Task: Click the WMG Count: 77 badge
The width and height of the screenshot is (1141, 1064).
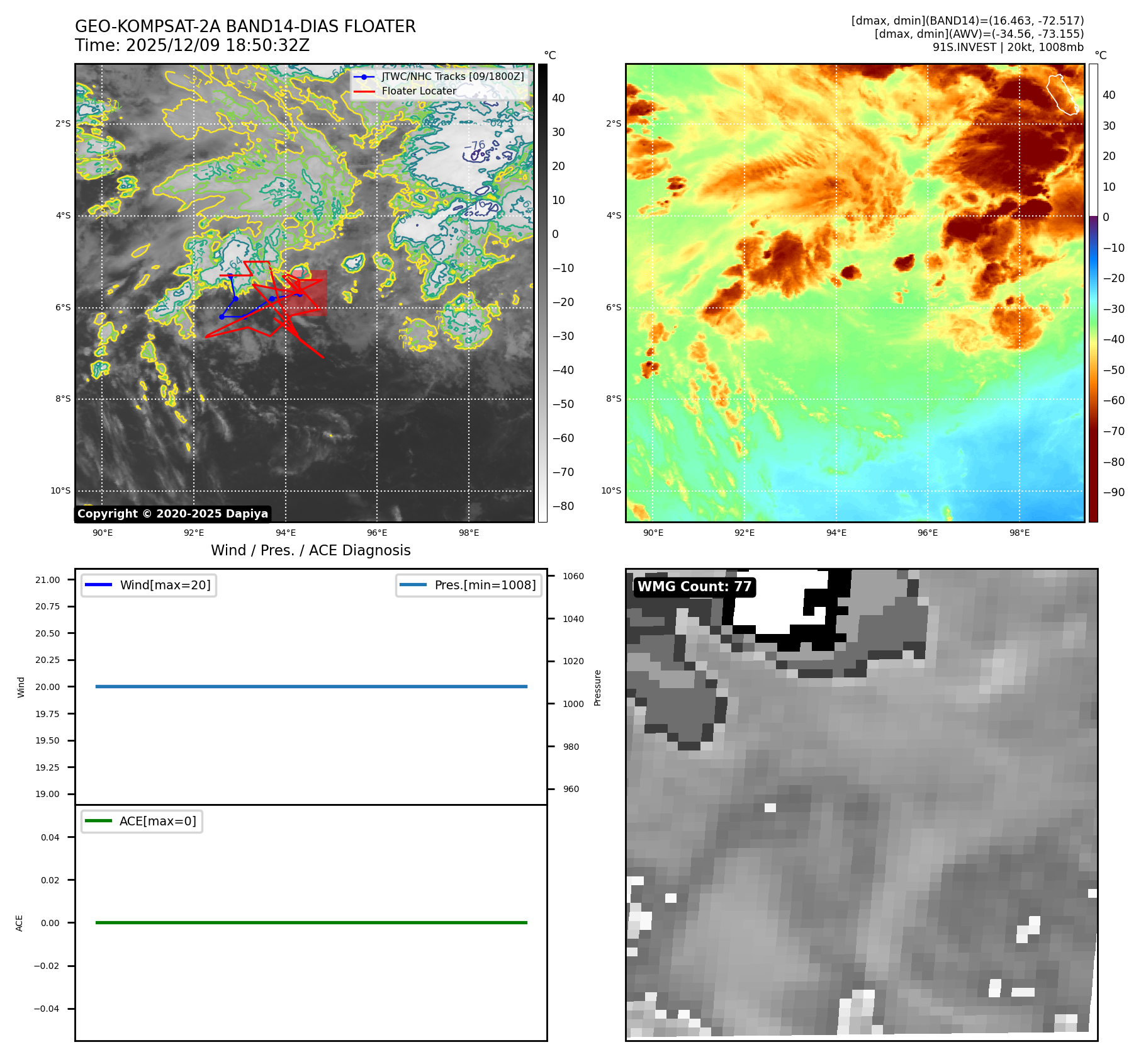Action: (x=694, y=587)
